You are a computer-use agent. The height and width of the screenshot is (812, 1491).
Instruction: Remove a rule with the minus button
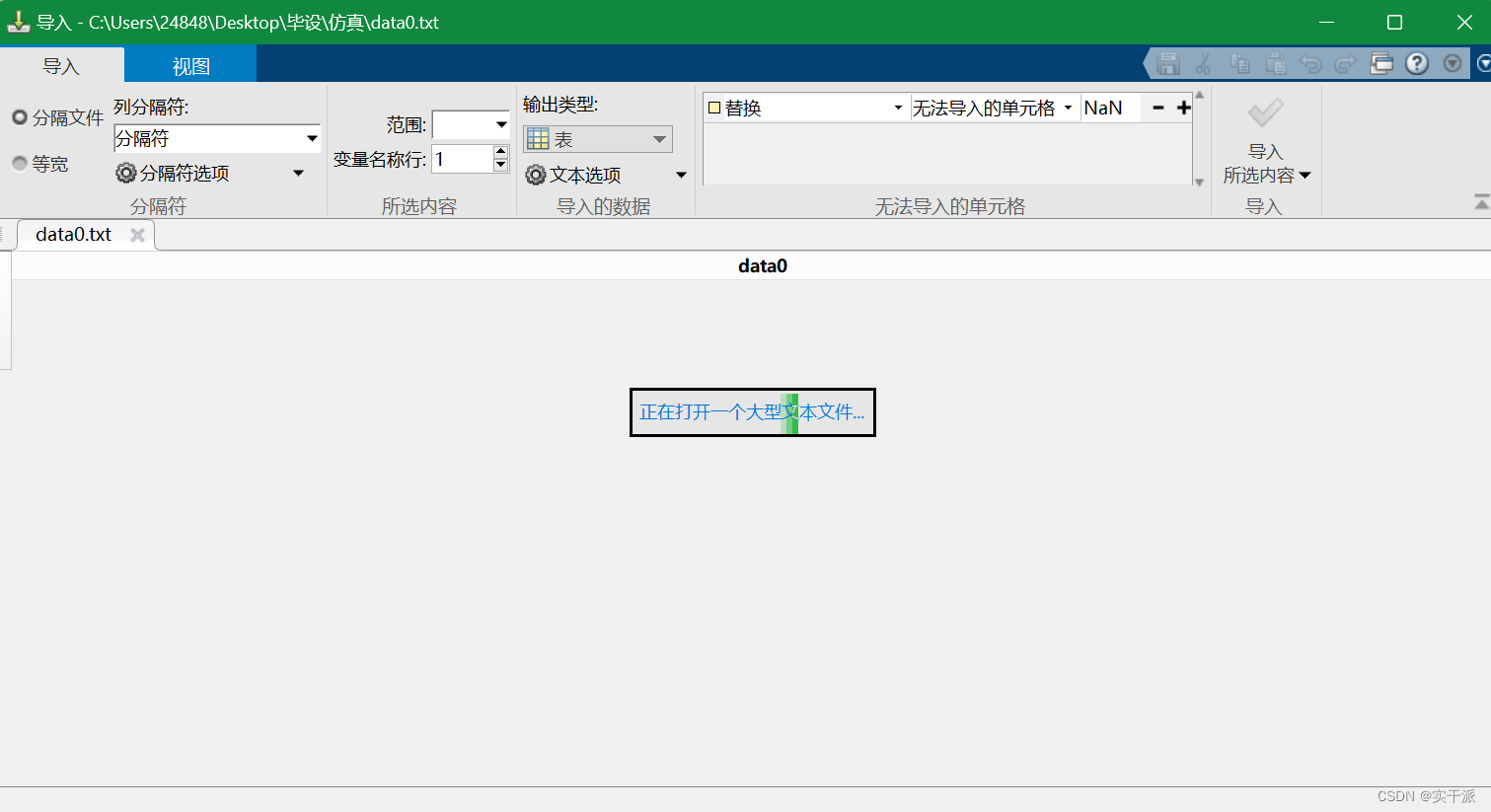pos(1156,107)
